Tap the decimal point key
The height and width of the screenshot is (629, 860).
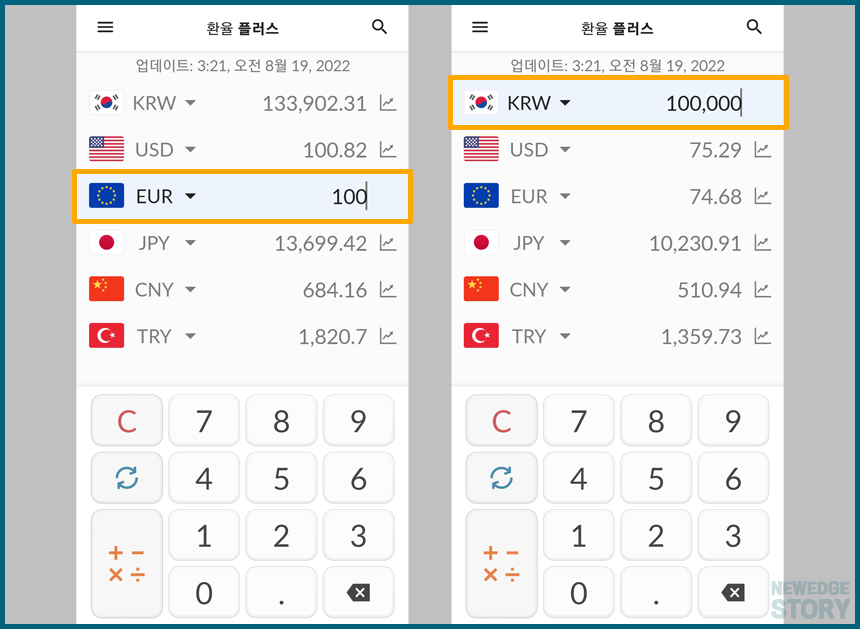281,592
